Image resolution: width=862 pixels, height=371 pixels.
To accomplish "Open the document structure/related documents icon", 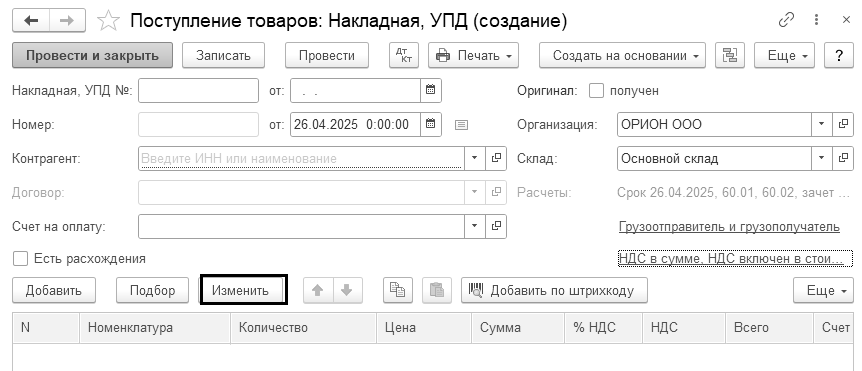I will coord(730,56).
